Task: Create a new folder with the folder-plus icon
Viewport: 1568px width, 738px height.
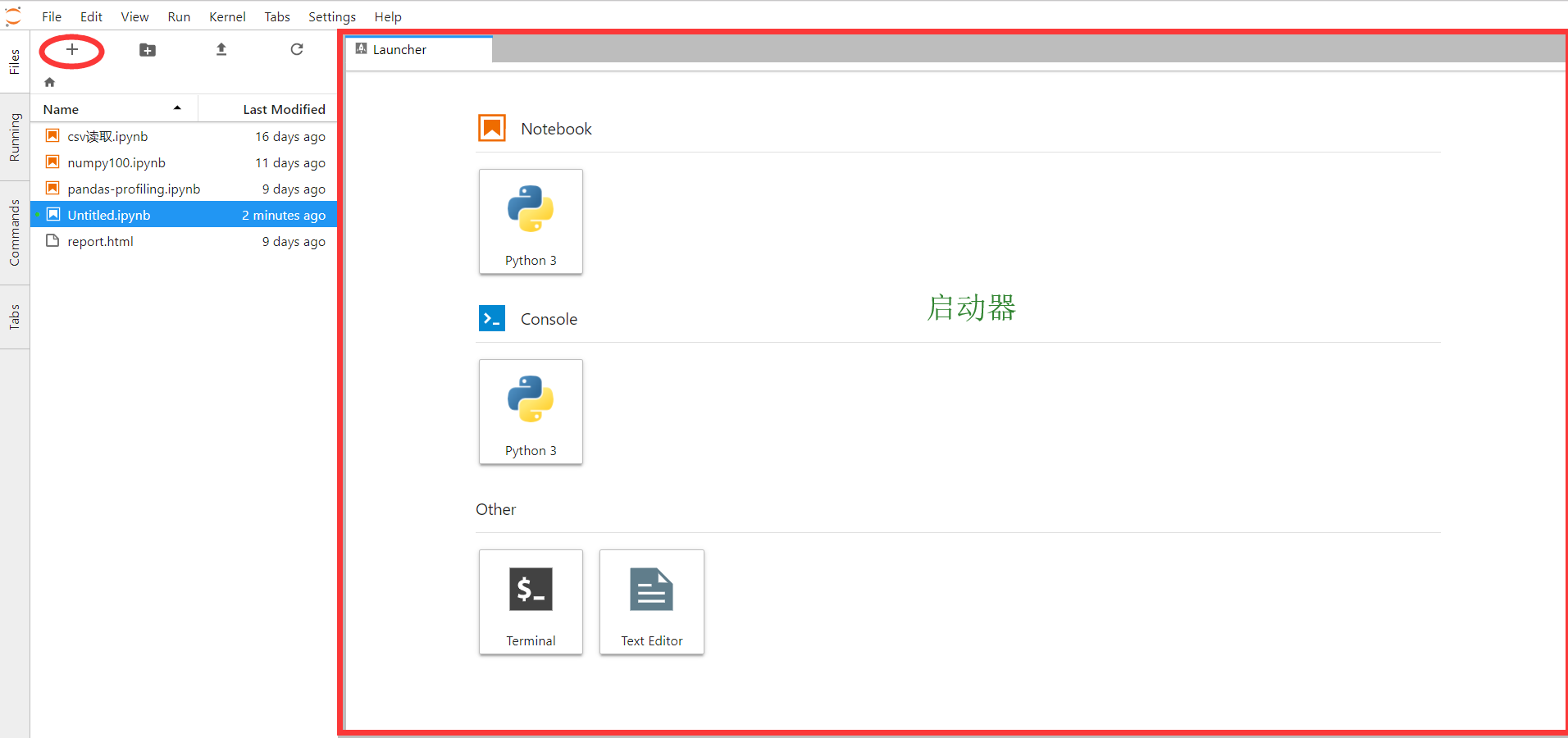Action: click(148, 50)
